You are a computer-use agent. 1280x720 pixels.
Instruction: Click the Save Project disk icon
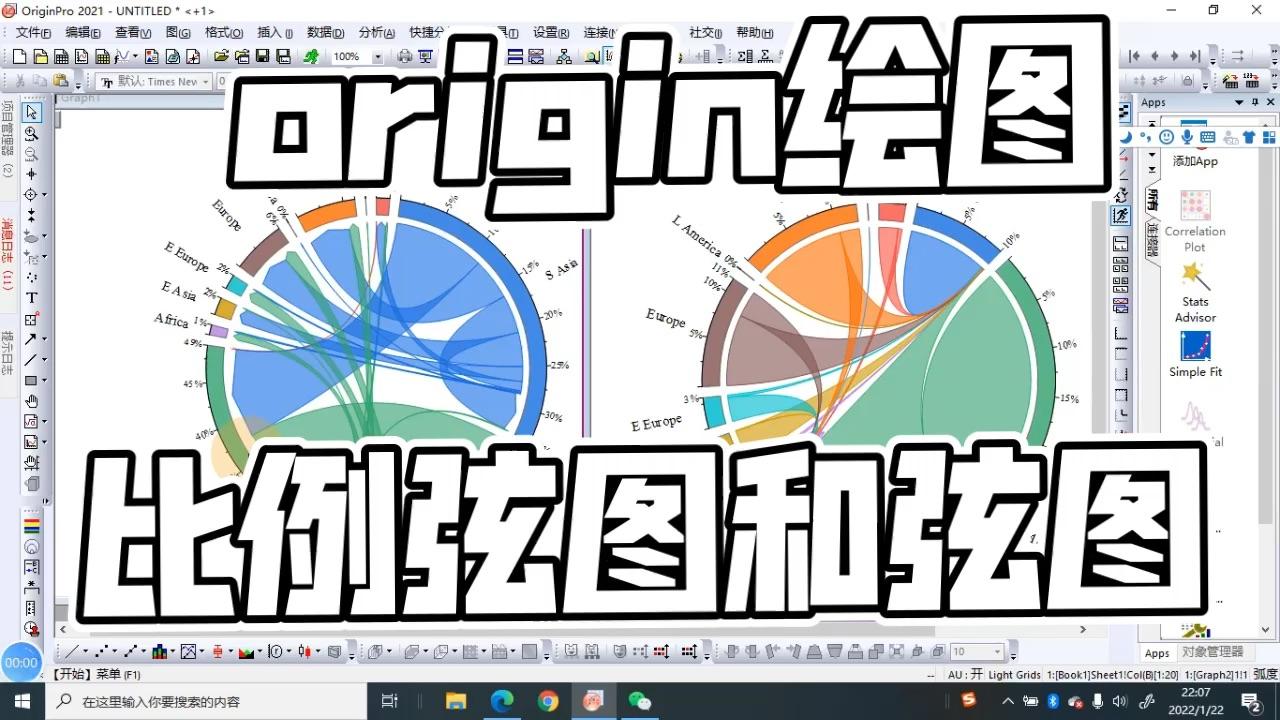[x=262, y=57]
